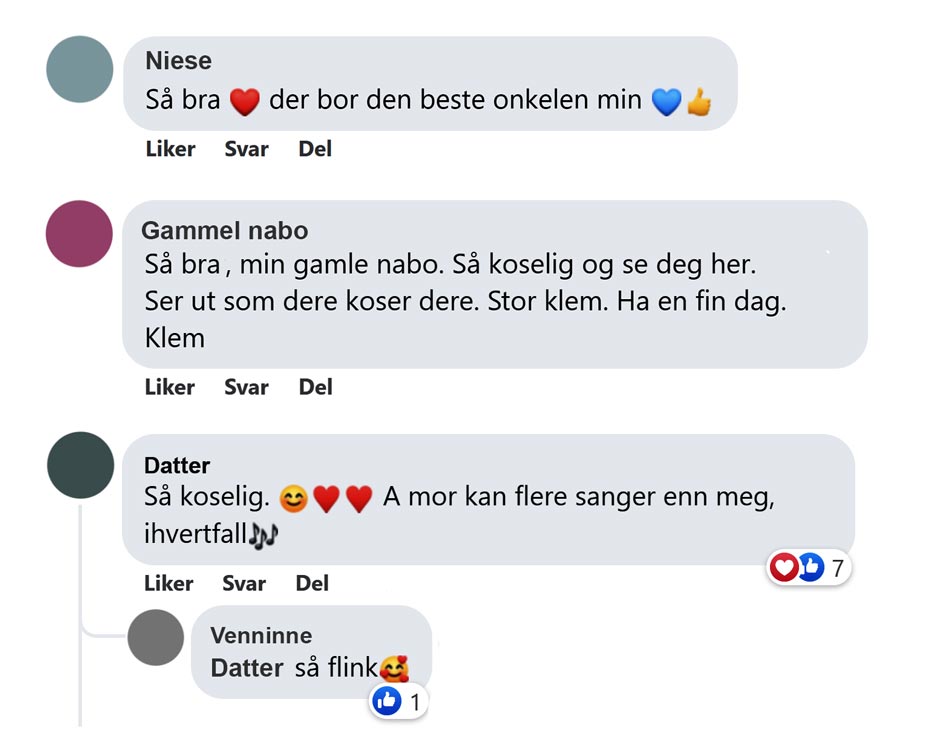
Task: Open reactions on Datter's comment
Action: click(808, 569)
